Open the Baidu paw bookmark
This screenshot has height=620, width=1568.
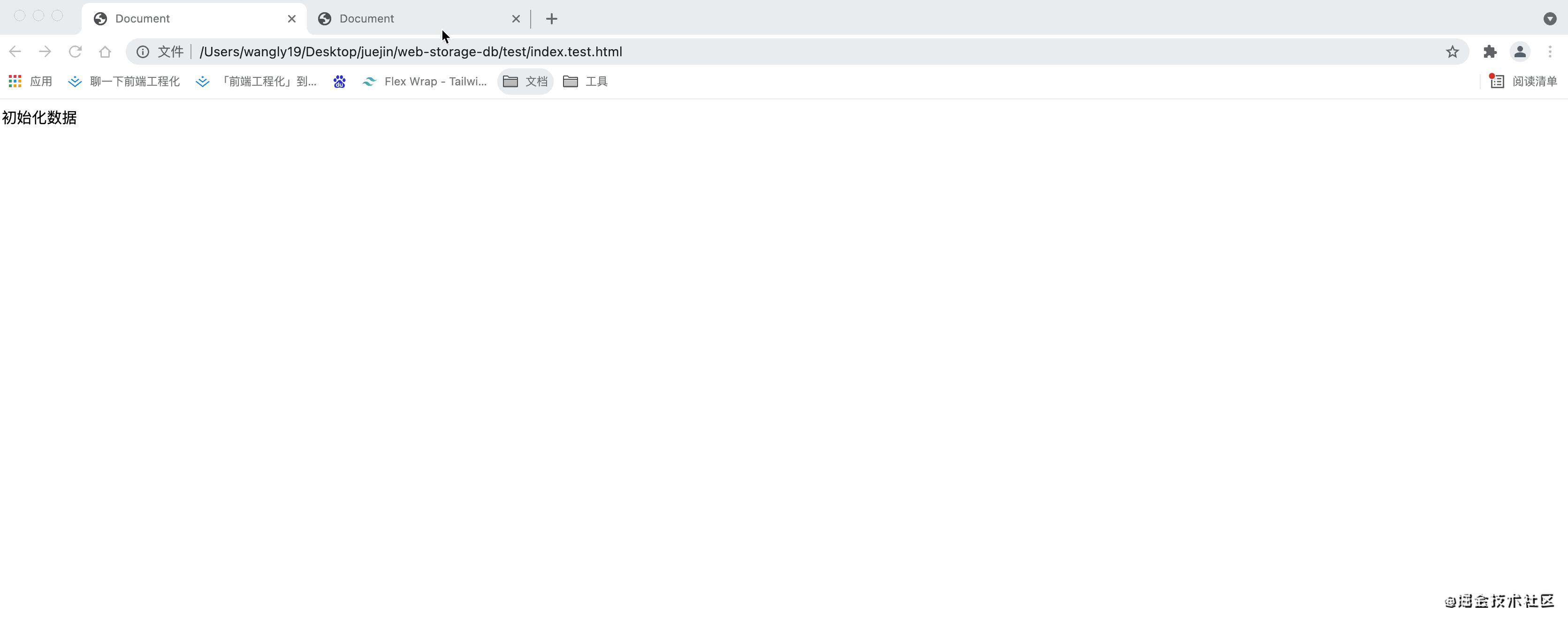(340, 82)
